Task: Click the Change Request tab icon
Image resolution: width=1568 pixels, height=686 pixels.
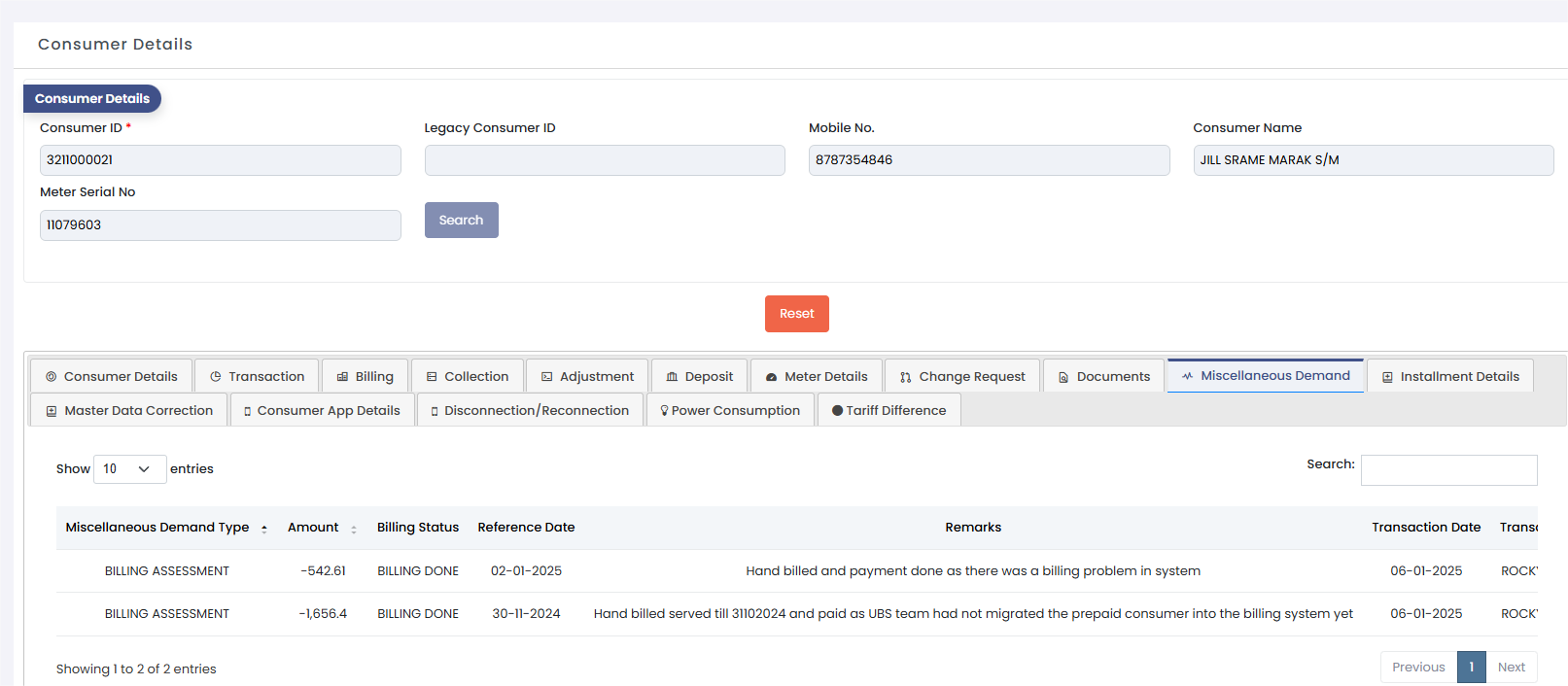Action: click(x=906, y=377)
